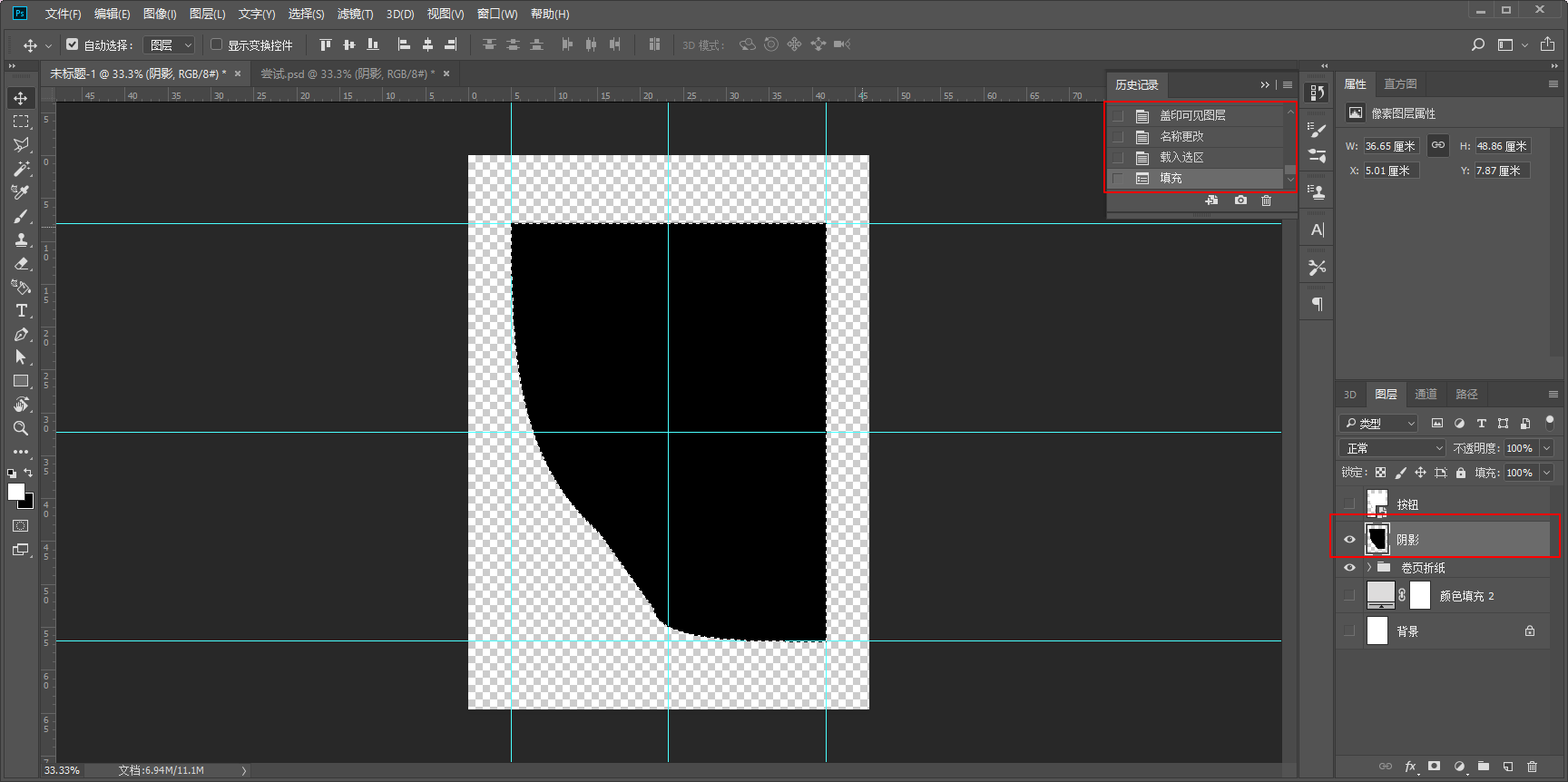The height and width of the screenshot is (782, 1568).
Task: Switch to the 通道 tab
Action: [1426, 395]
